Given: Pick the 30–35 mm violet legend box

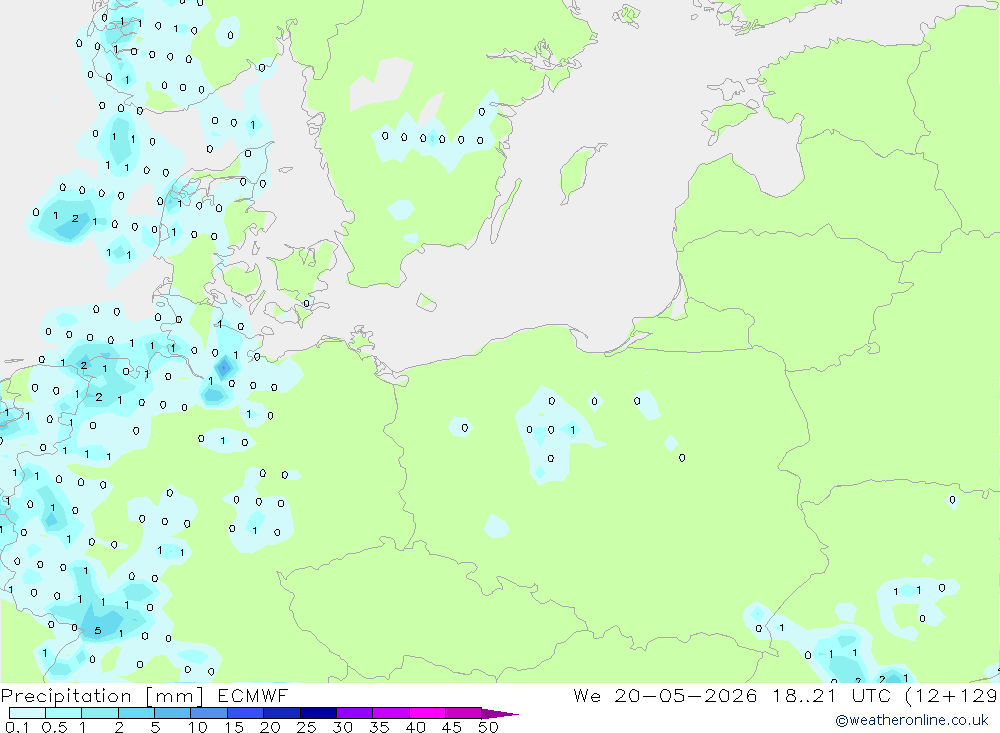Looking at the screenshot, I should [354, 713].
